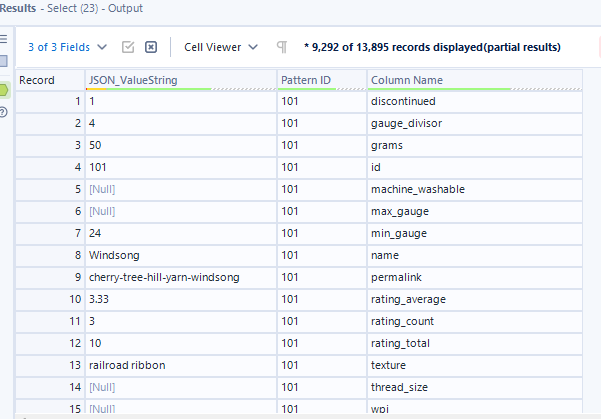The image size is (601, 419).
Task: Click the X cancel-changes icon
Action: pyautogui.click(x=151, y=47)
